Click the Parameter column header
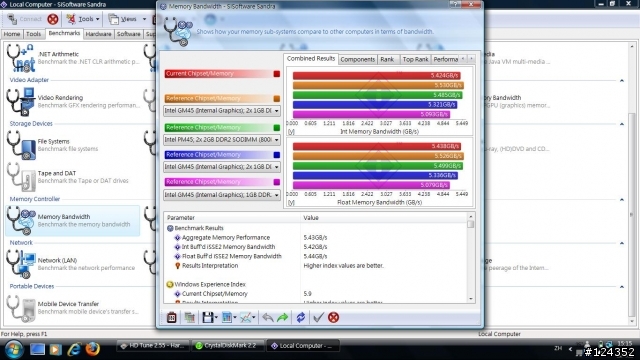The image size is (640, 360). coord(232,218)
